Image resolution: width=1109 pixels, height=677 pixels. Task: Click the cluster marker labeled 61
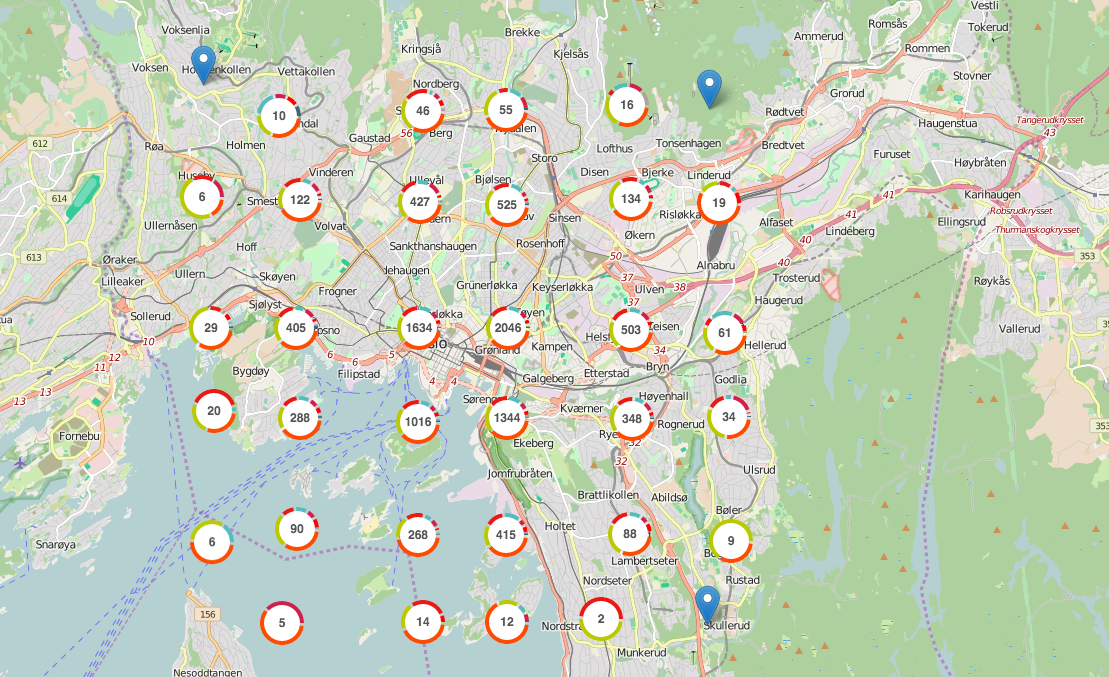[x=724, y=332]
